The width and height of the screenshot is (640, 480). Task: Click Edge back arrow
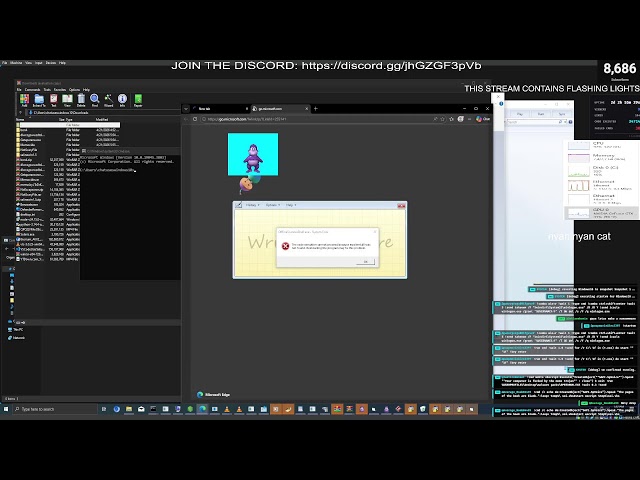pyautogui.click(x=186, y=119)
